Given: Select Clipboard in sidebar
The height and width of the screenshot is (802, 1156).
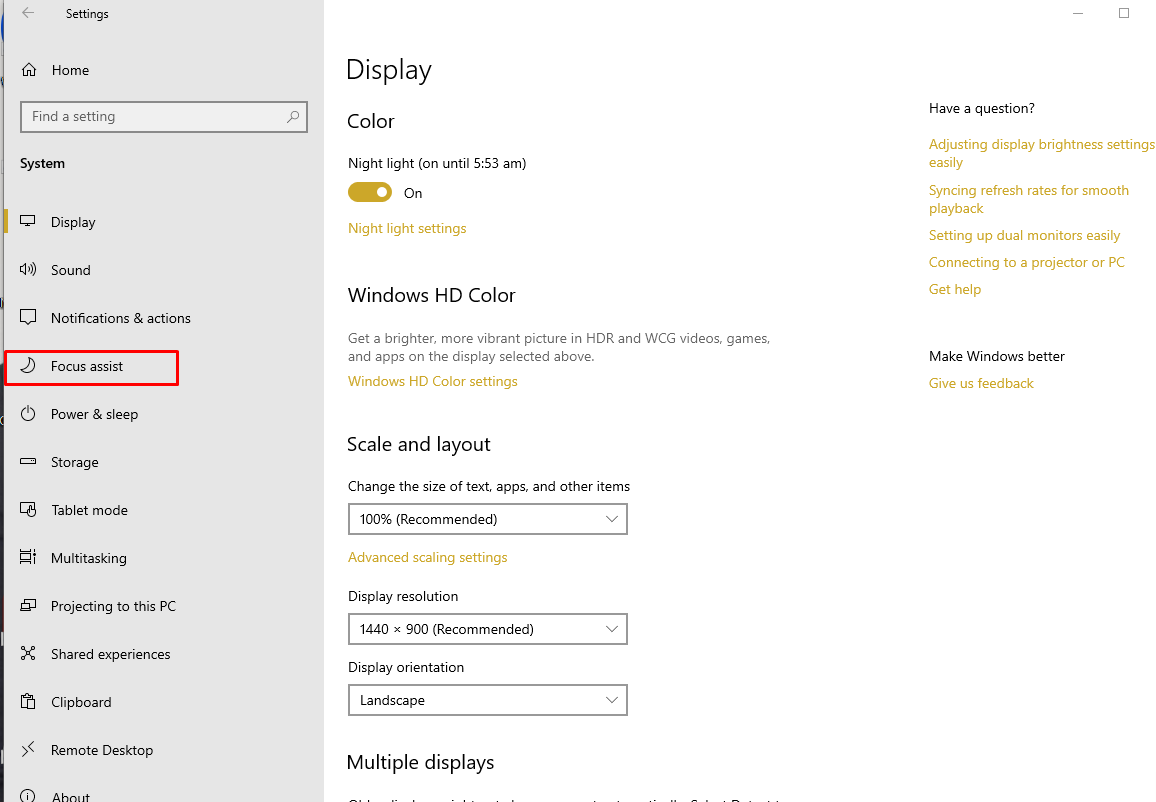Looking at the screenshot, I should [81, 702].
